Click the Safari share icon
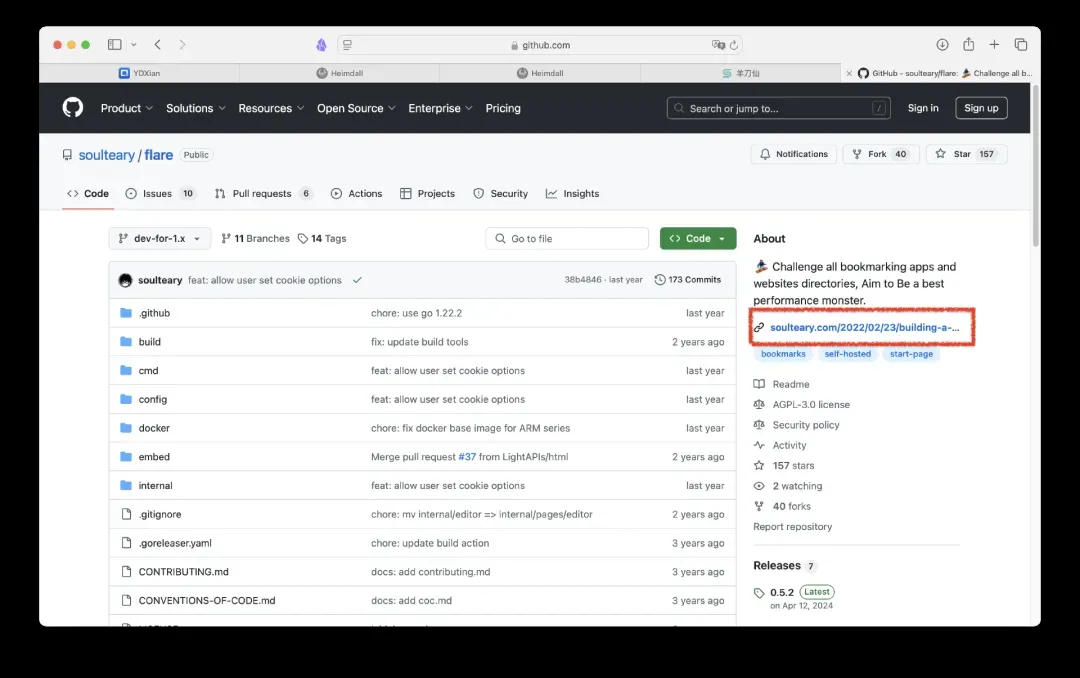The height and width of the screenshot is (678, 1080). tap(968, 45)
